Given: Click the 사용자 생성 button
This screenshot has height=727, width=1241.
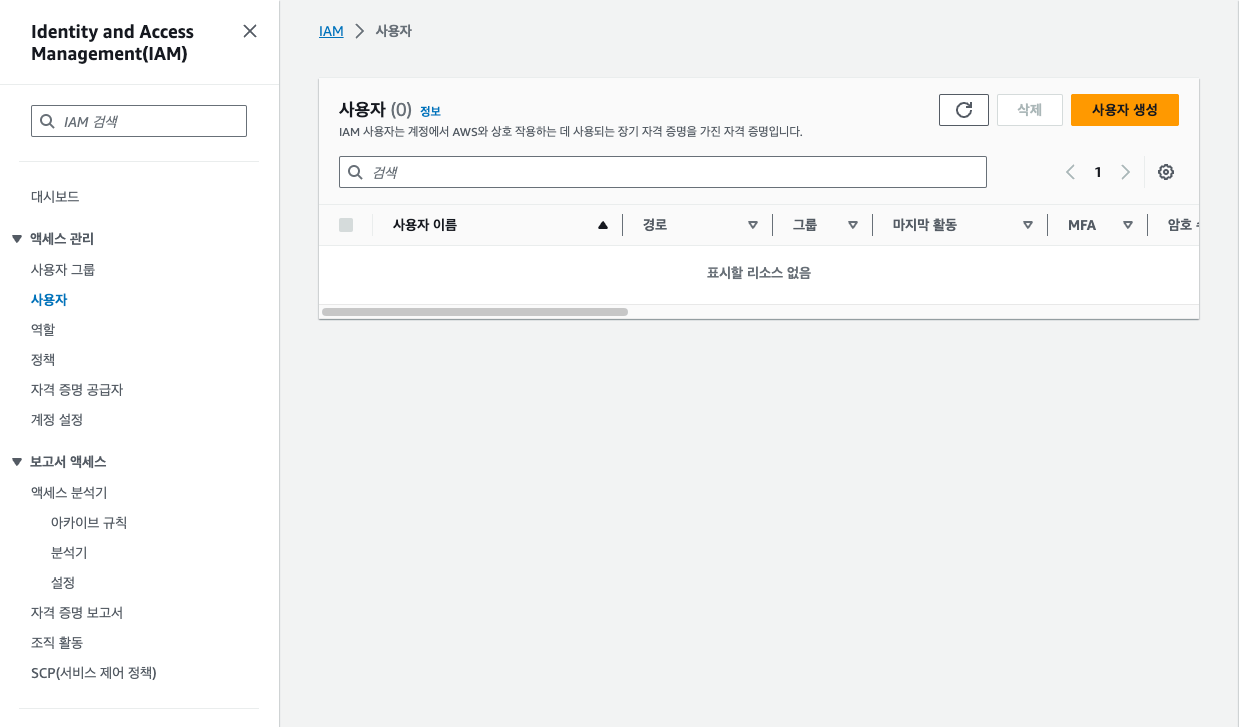Looking at the screenshot, I should [1125, 110].
